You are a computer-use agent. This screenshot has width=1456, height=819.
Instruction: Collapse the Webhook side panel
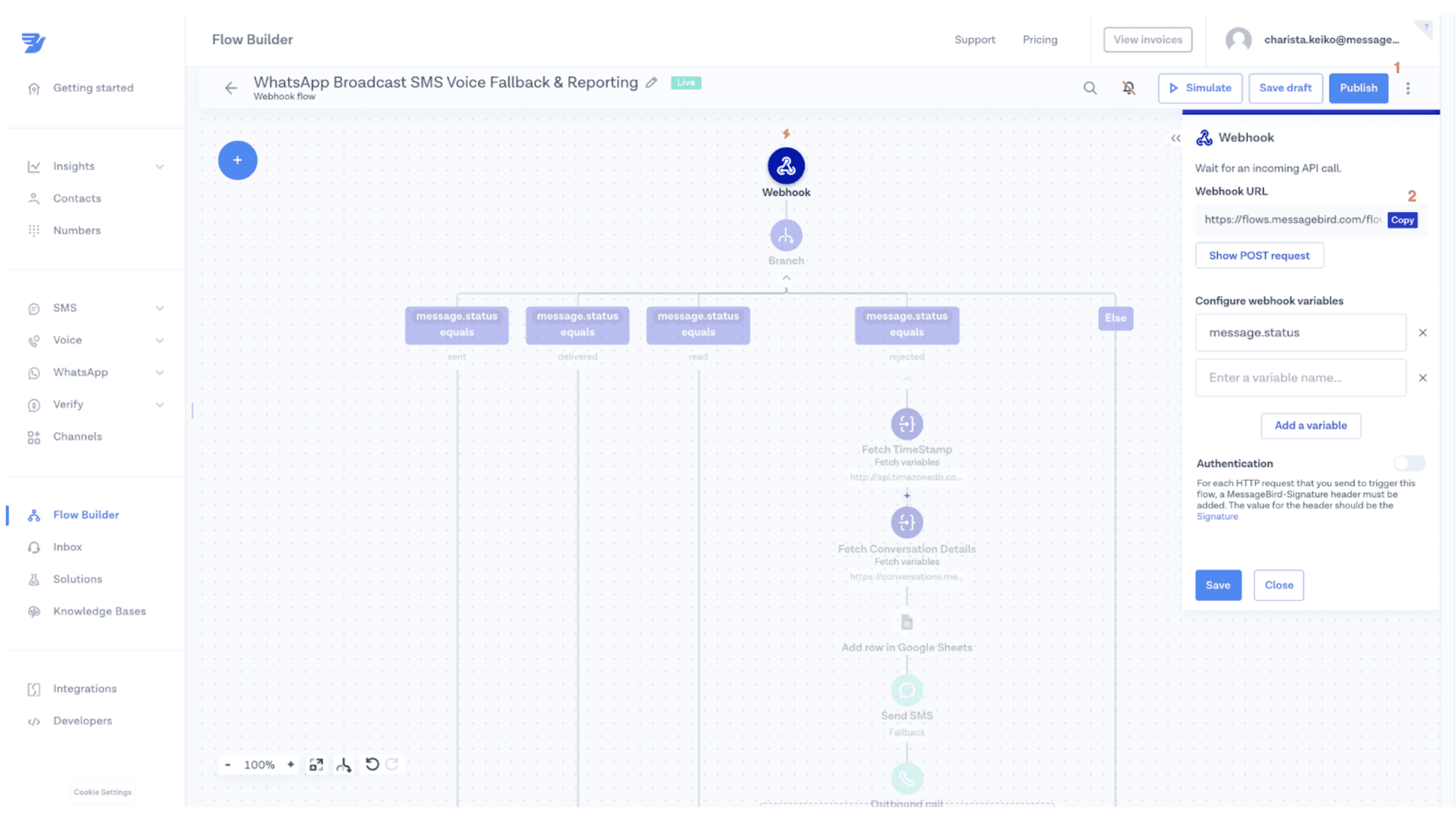click(1176, 138)
